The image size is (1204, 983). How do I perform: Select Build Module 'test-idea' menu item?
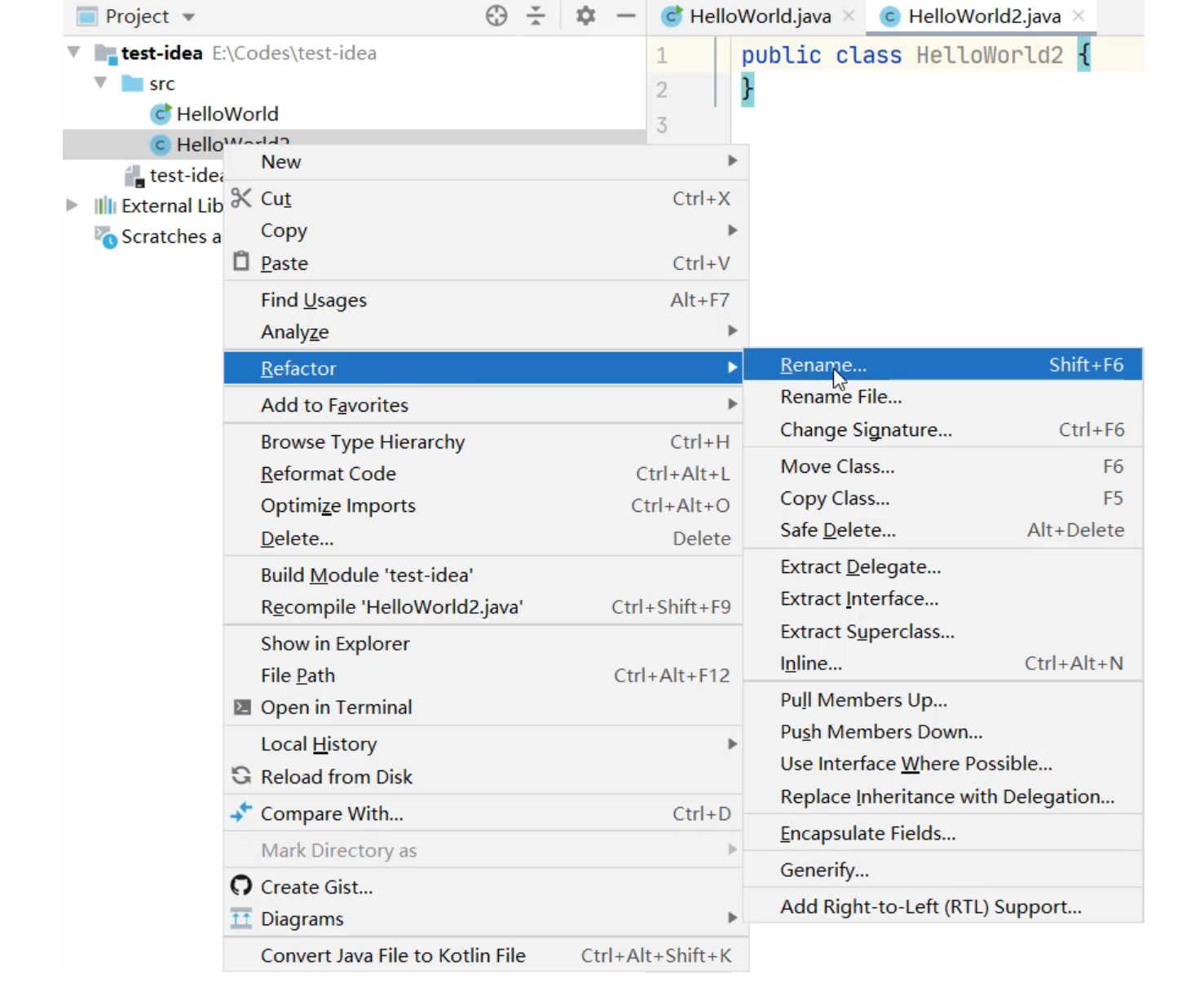pyautogui.click(x=483, y=575)
